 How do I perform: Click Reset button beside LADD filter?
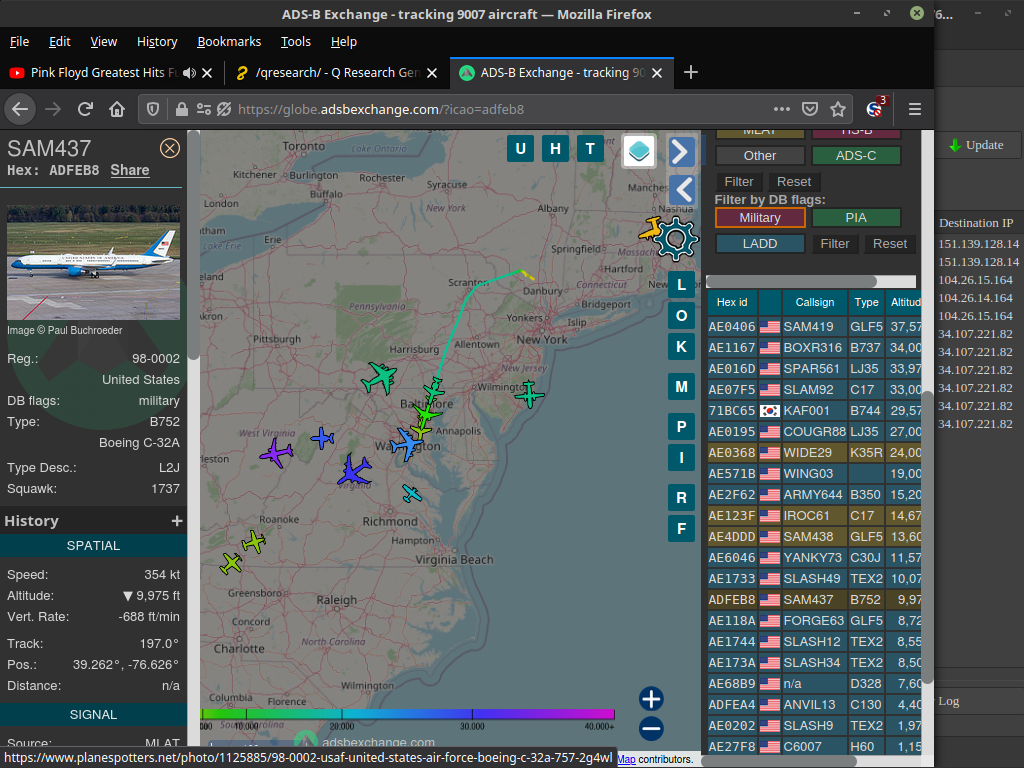pos(890,244)
